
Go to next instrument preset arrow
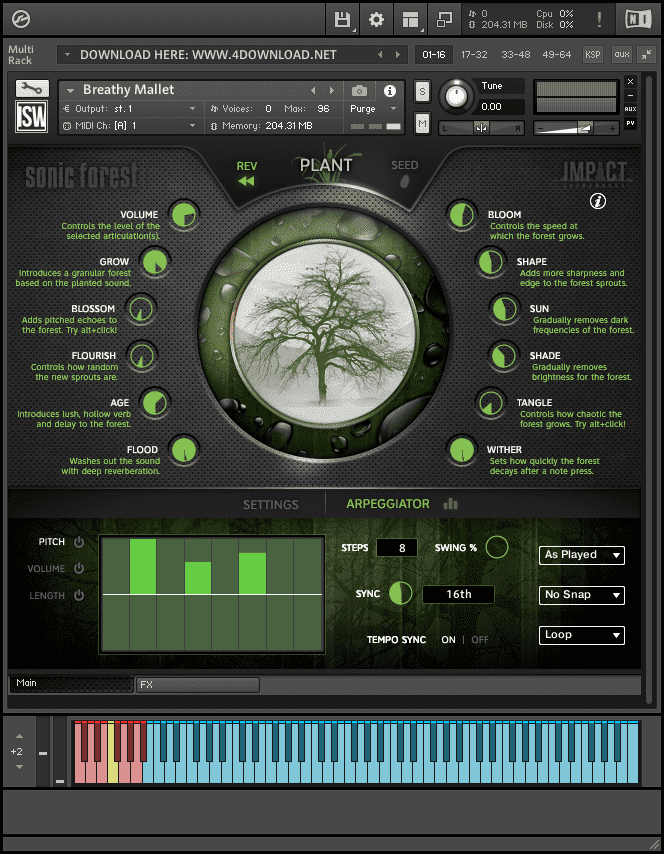click(332, 90)
